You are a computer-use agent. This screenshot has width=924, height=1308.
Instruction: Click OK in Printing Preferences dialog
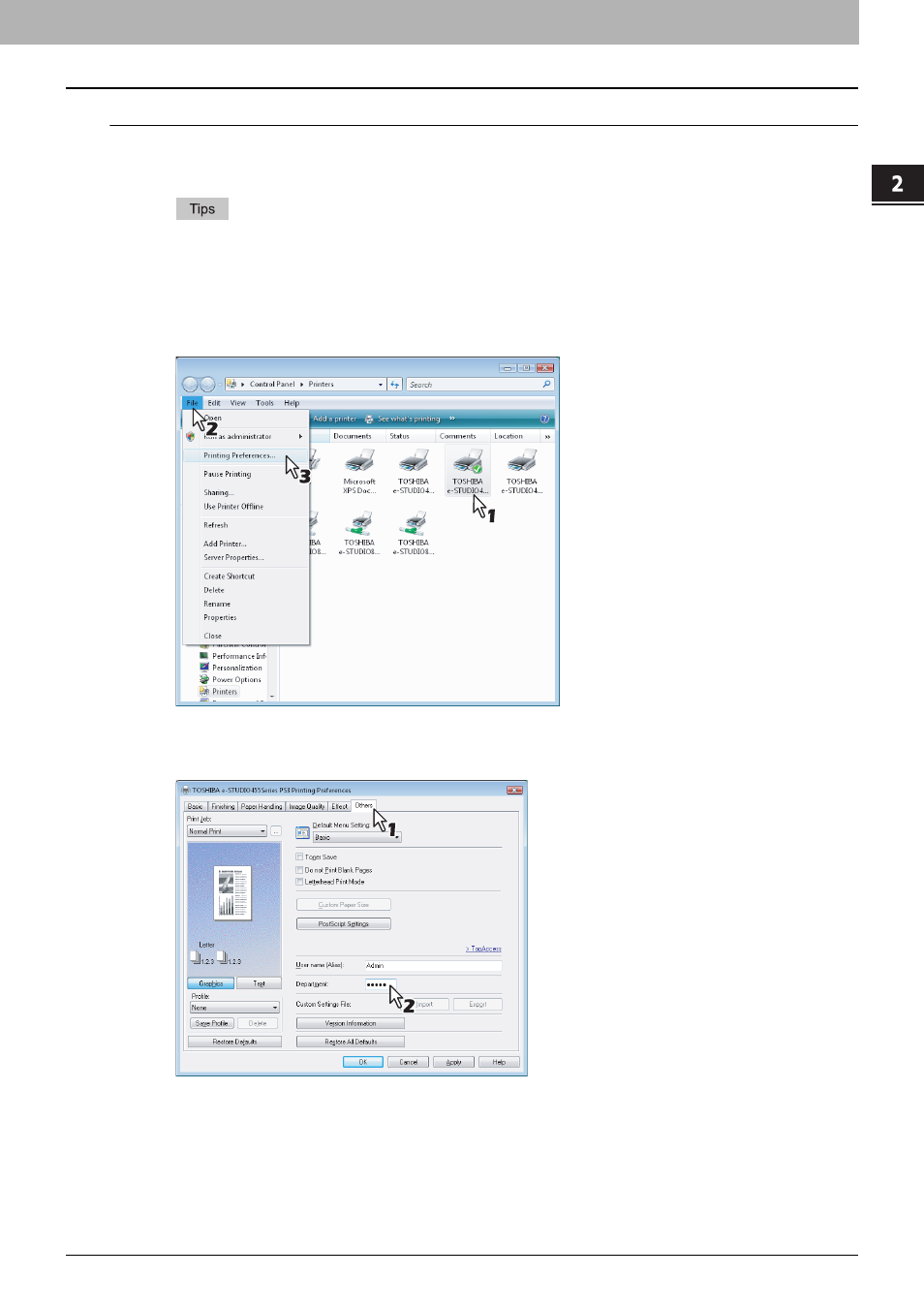363,1062
